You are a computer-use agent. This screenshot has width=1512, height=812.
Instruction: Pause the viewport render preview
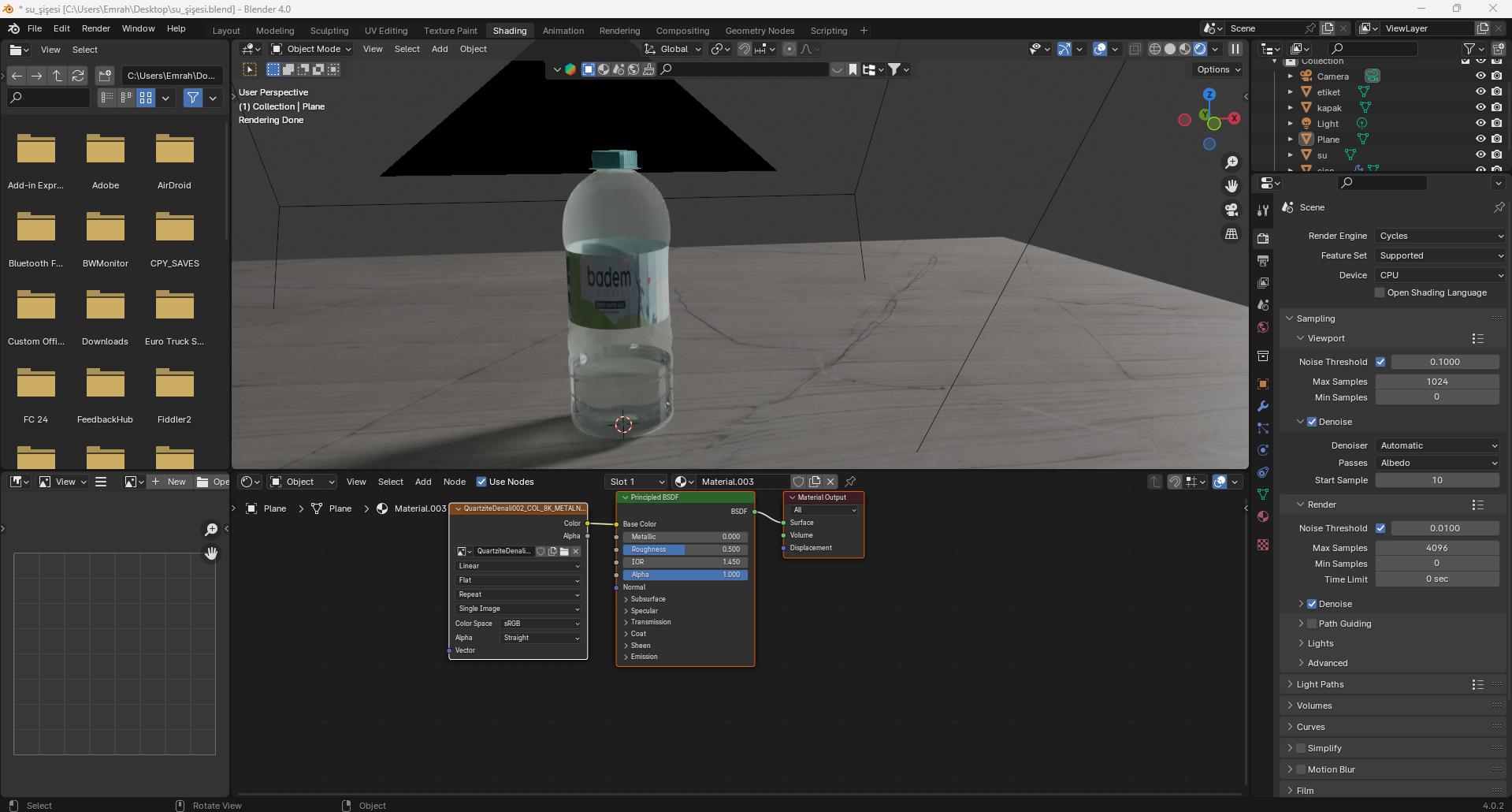tap(1235, 49)
